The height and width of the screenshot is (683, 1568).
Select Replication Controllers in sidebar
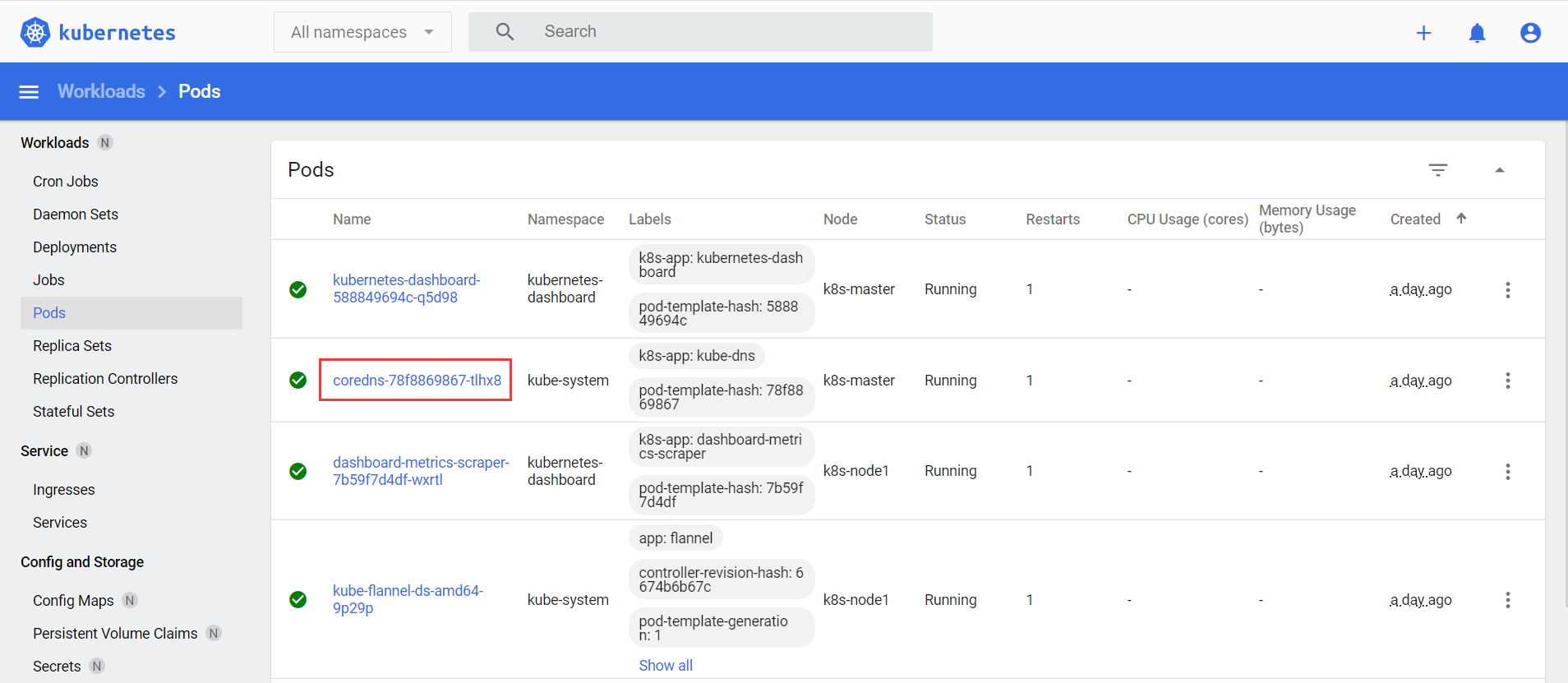pos(105,379)
